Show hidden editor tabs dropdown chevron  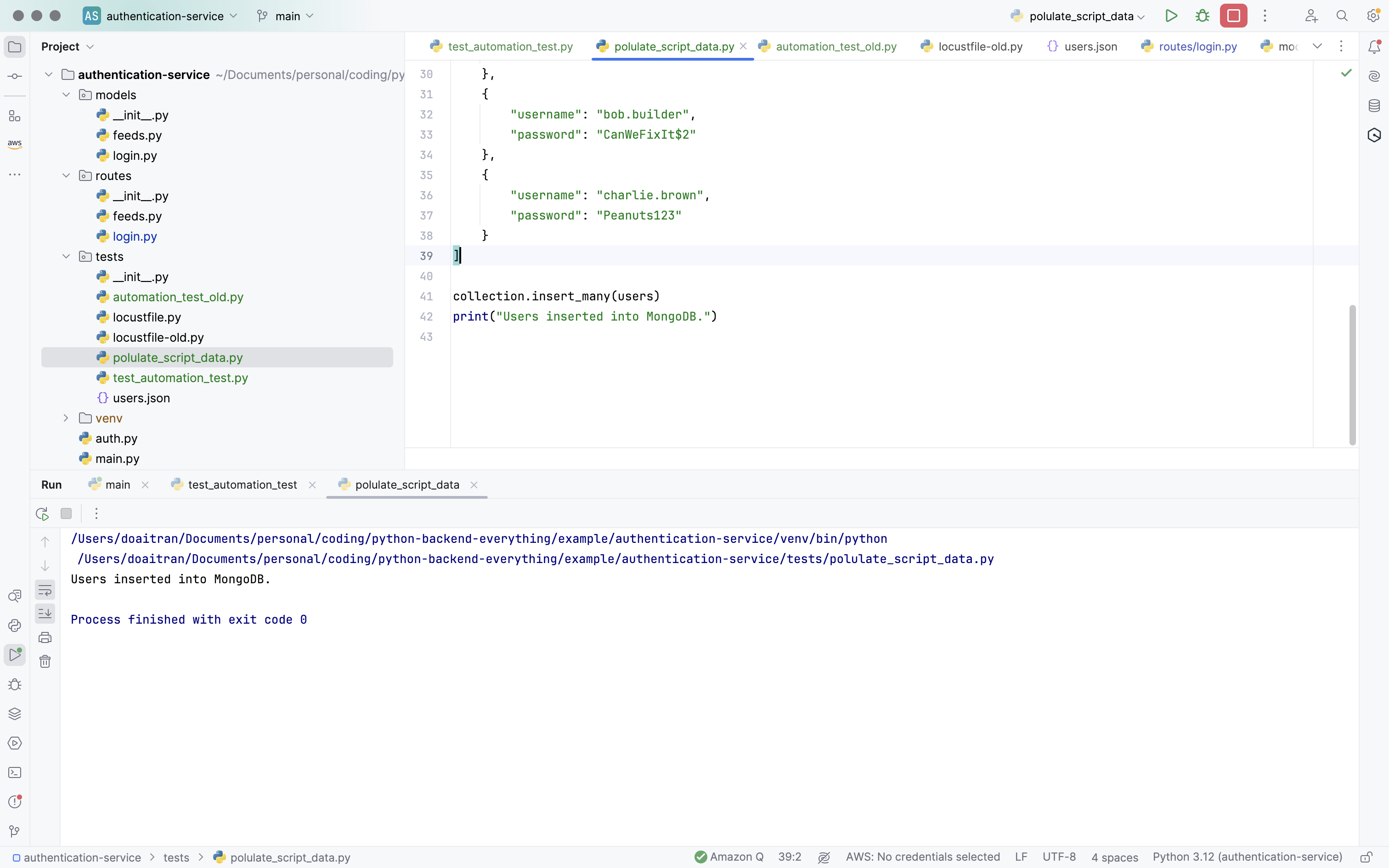click(x=1317, y=46)
